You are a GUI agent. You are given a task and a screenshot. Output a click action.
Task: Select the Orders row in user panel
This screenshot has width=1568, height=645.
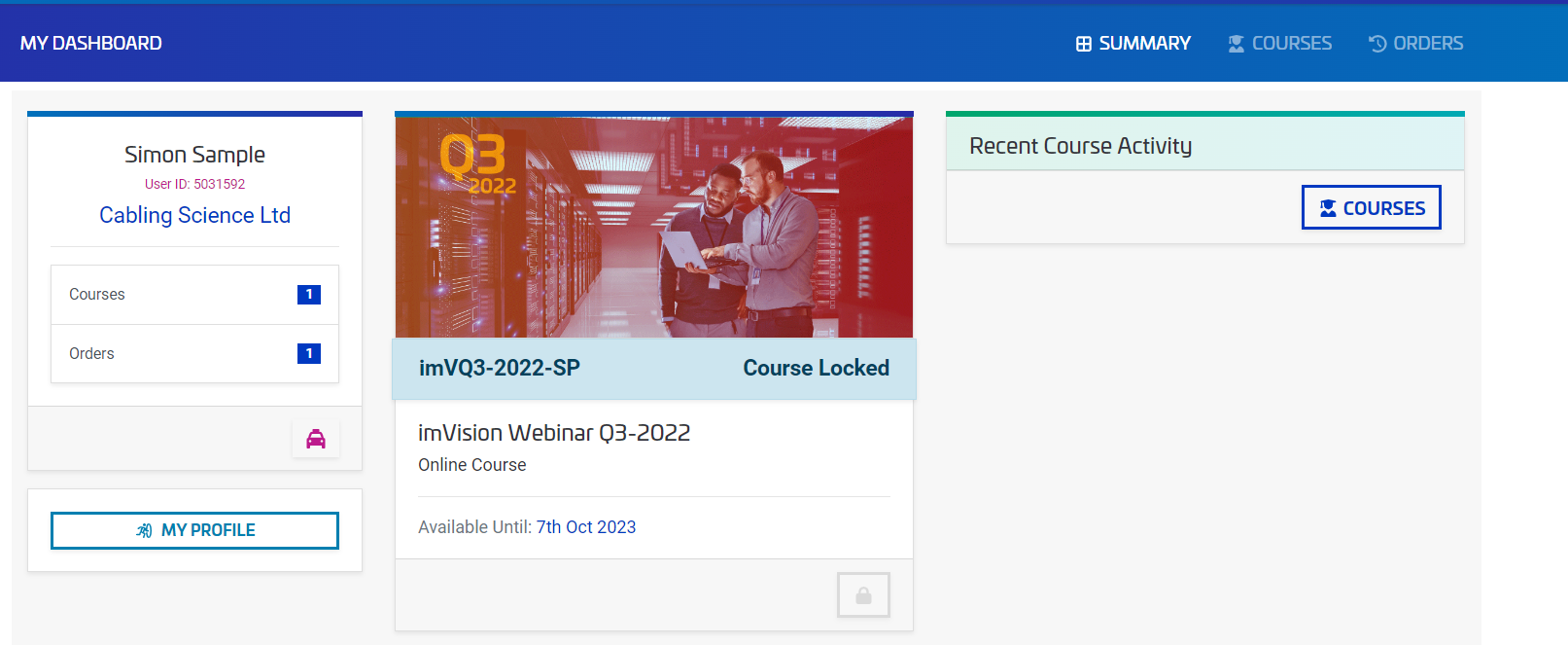(194, 354)
